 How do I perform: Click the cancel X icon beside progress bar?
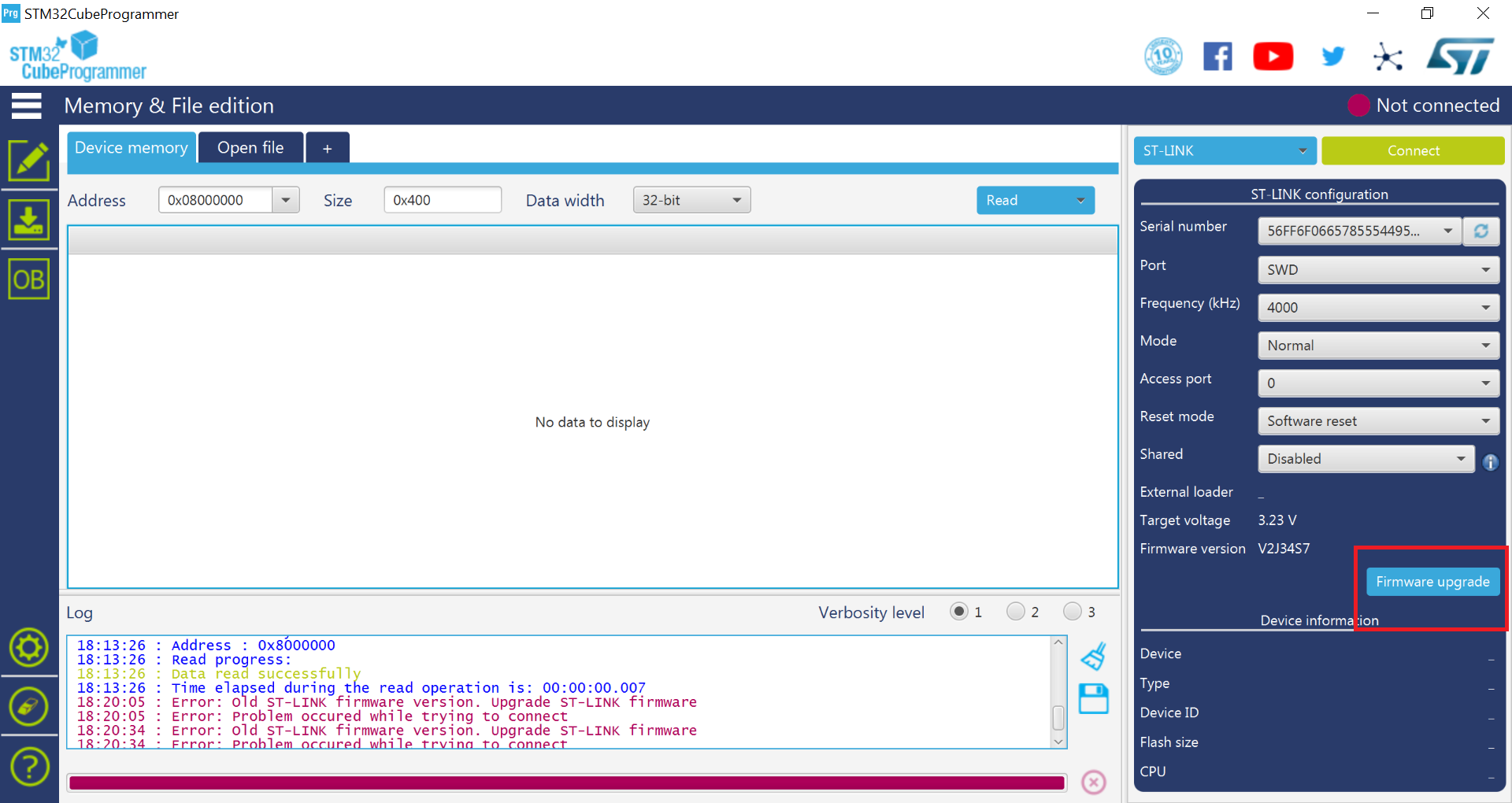click(1094, 782)
